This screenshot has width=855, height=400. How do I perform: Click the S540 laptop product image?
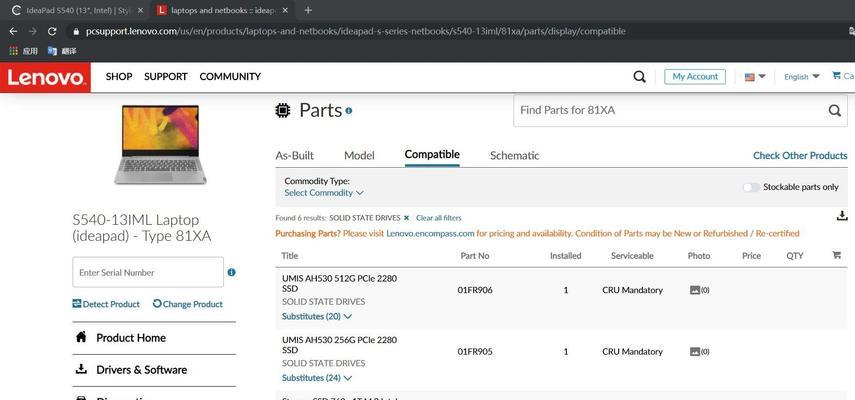(160, 144)
